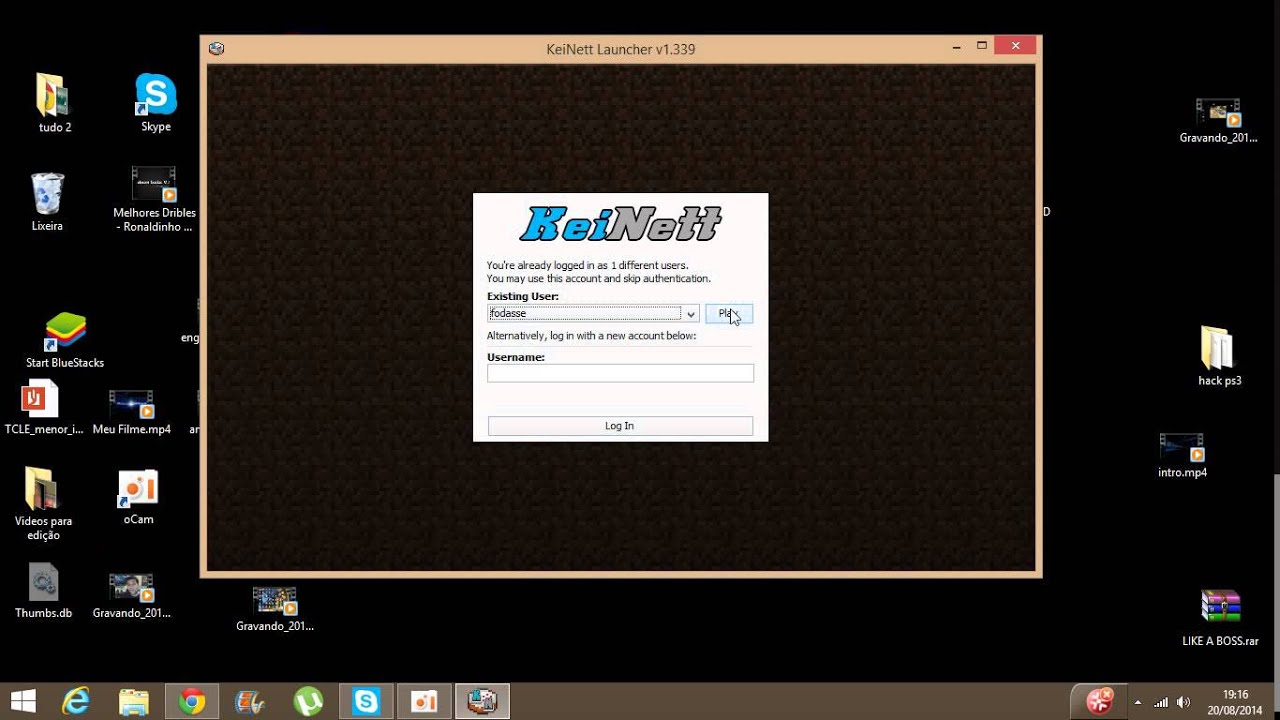Click the network signal tray icon
1280x720 pixels.
point(1161,702)
